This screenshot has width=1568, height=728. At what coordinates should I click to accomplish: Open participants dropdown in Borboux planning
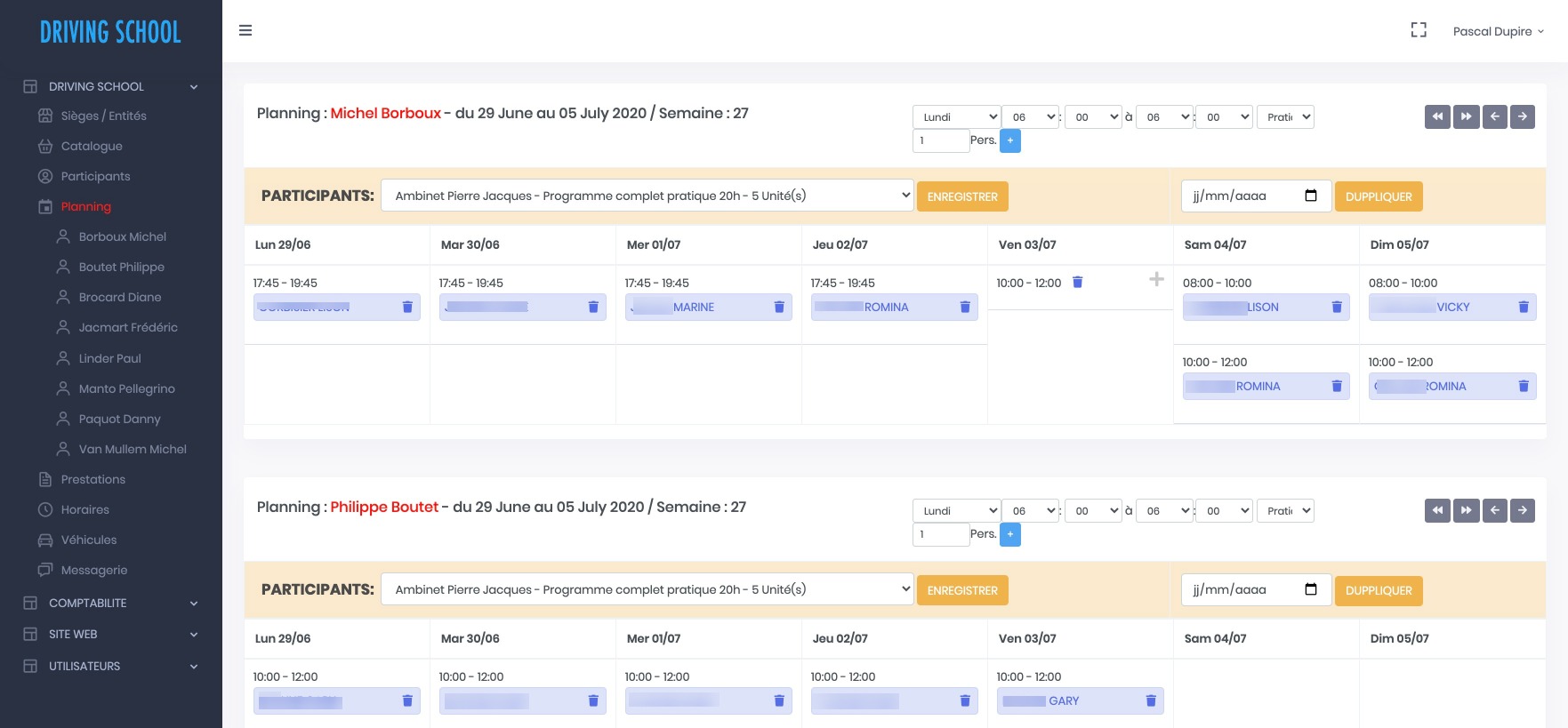tap(647, 196)
